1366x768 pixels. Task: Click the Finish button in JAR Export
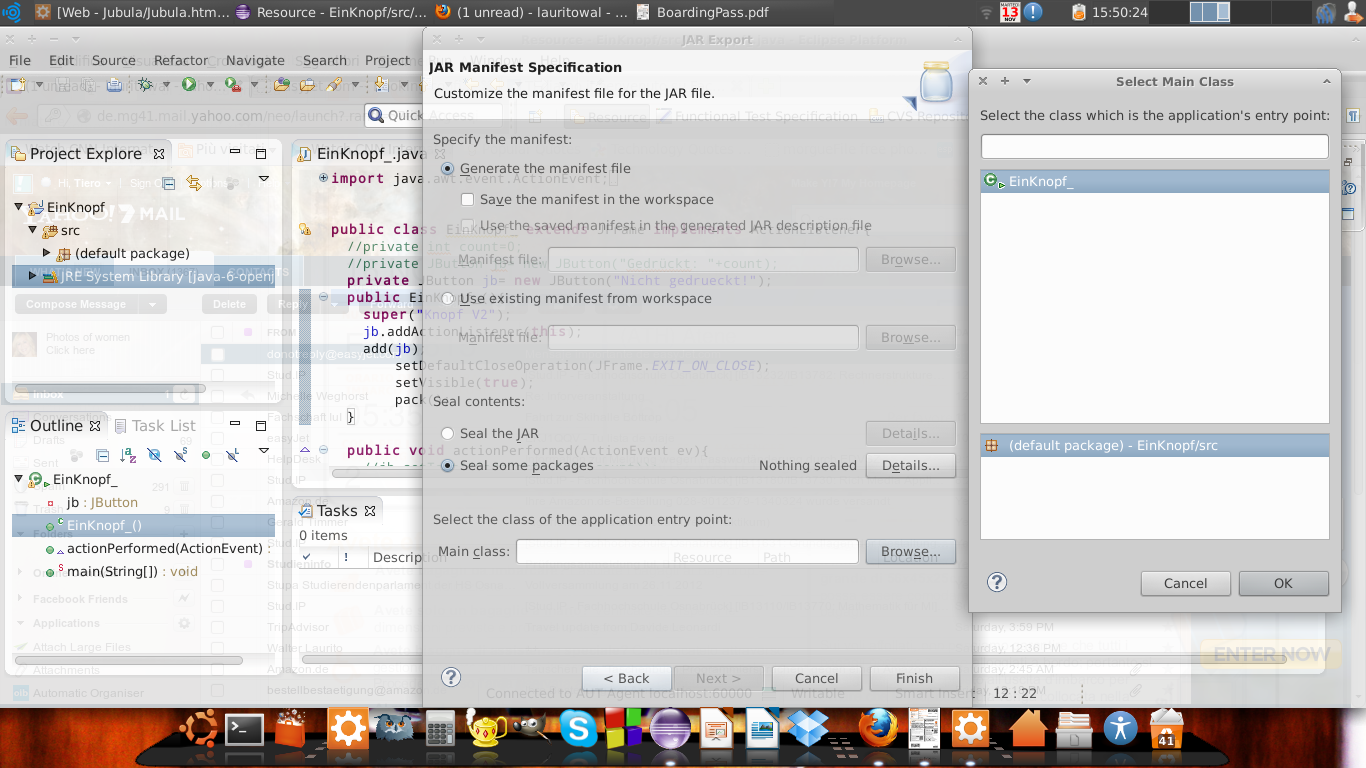914,678
